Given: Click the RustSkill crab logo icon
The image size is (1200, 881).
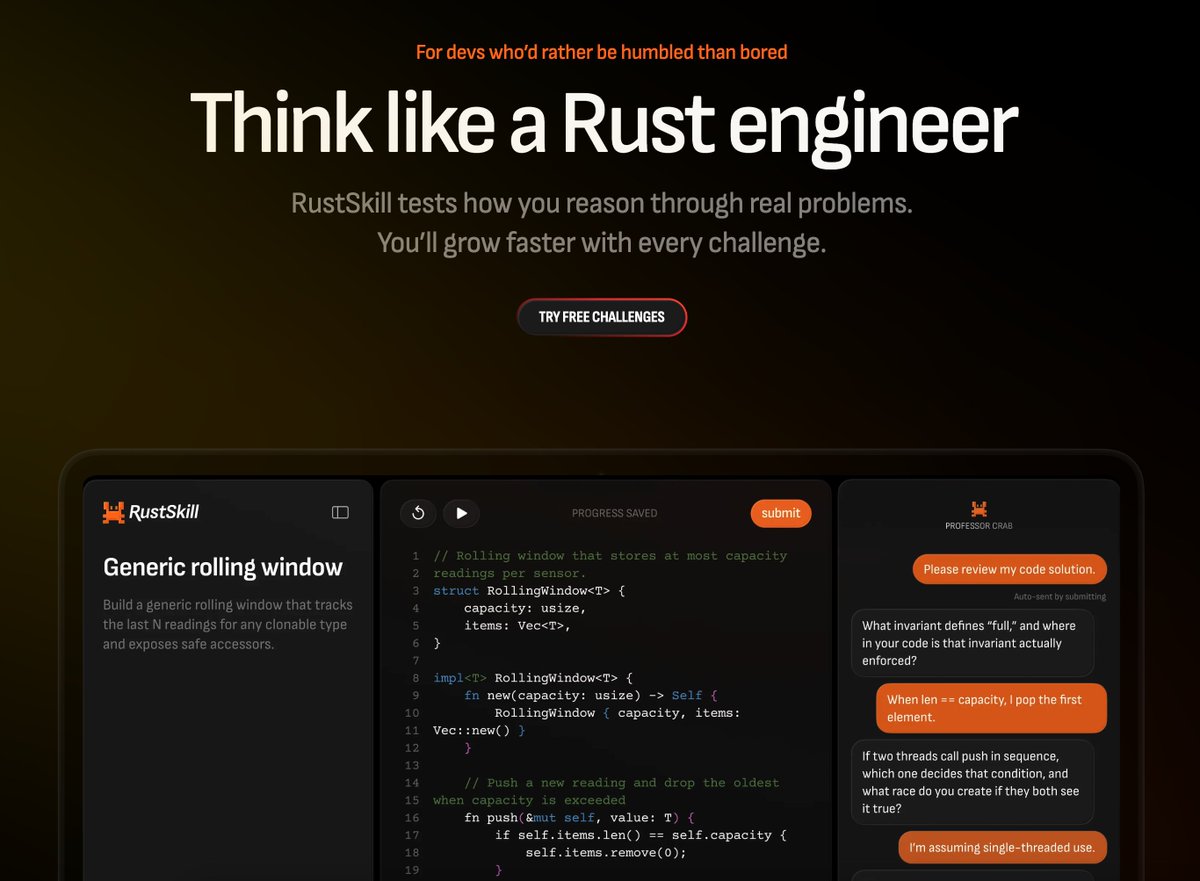Looking at the screenshot, I should click(114, 512).
